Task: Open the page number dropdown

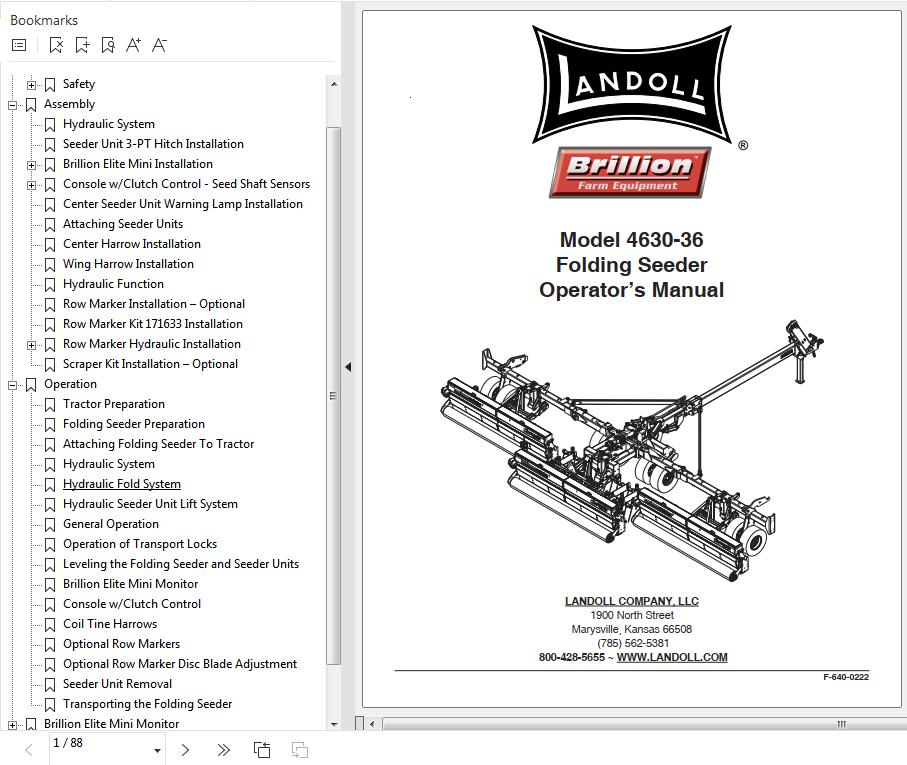Action: coord(157,751)
